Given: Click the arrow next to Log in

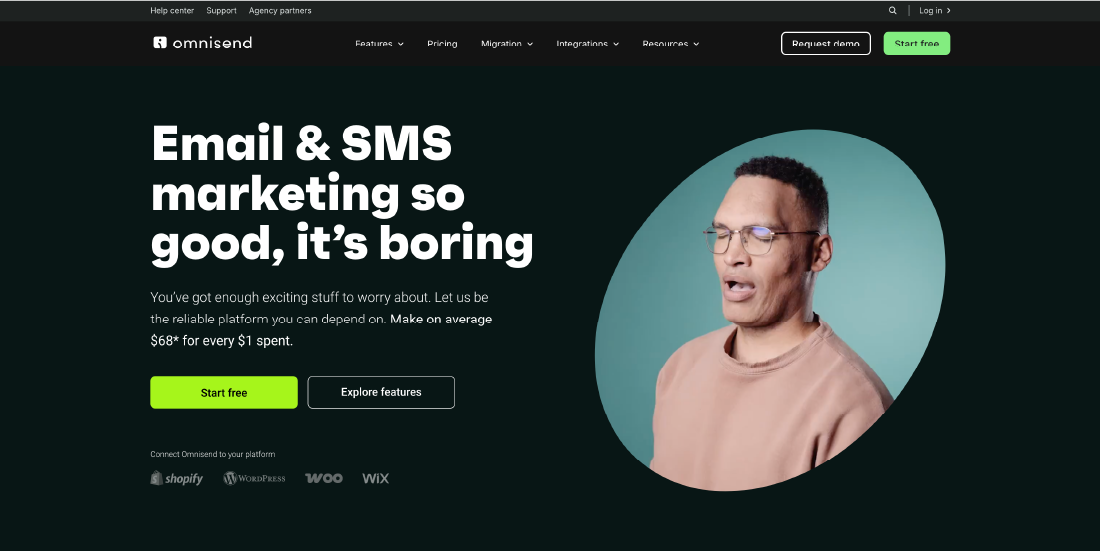Looking at the screenshot, I should [948, 11].
